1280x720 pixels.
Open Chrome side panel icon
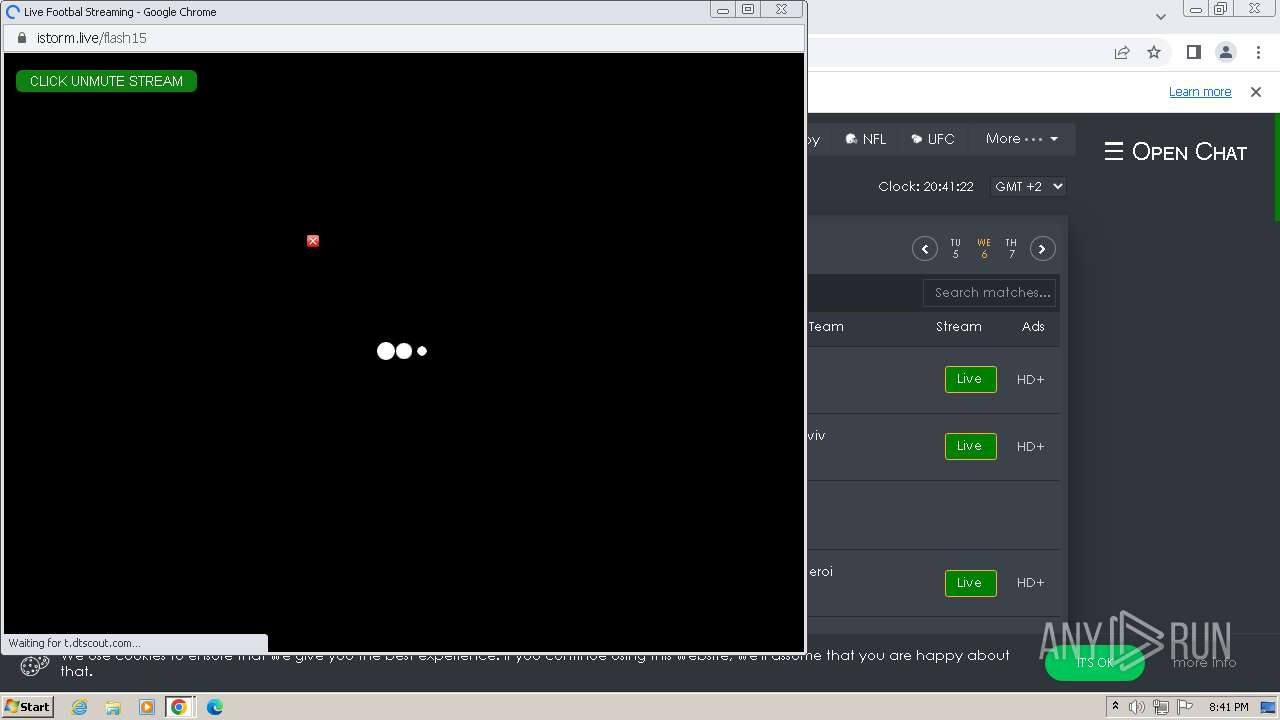1193,52
